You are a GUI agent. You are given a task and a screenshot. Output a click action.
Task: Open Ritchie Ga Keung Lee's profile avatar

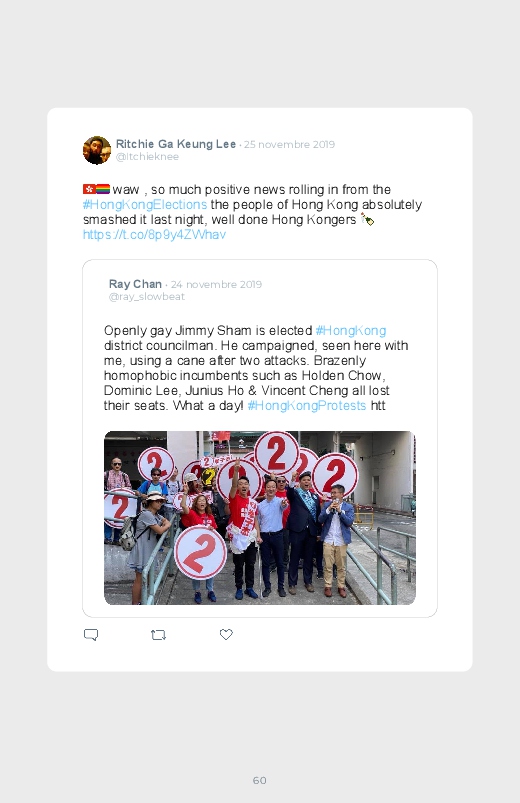coord(97,150)
